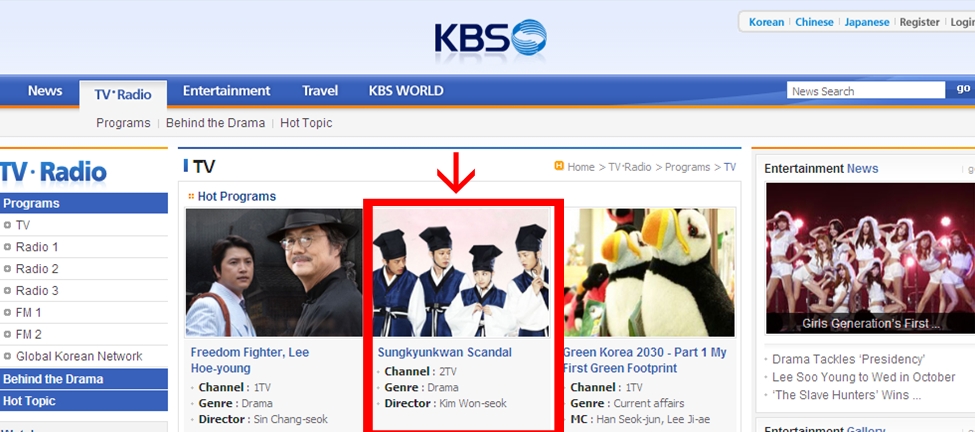This screenshot has height=432, width=975.
Task: Open the KBS WORLD tab
Action: (406, 91)
